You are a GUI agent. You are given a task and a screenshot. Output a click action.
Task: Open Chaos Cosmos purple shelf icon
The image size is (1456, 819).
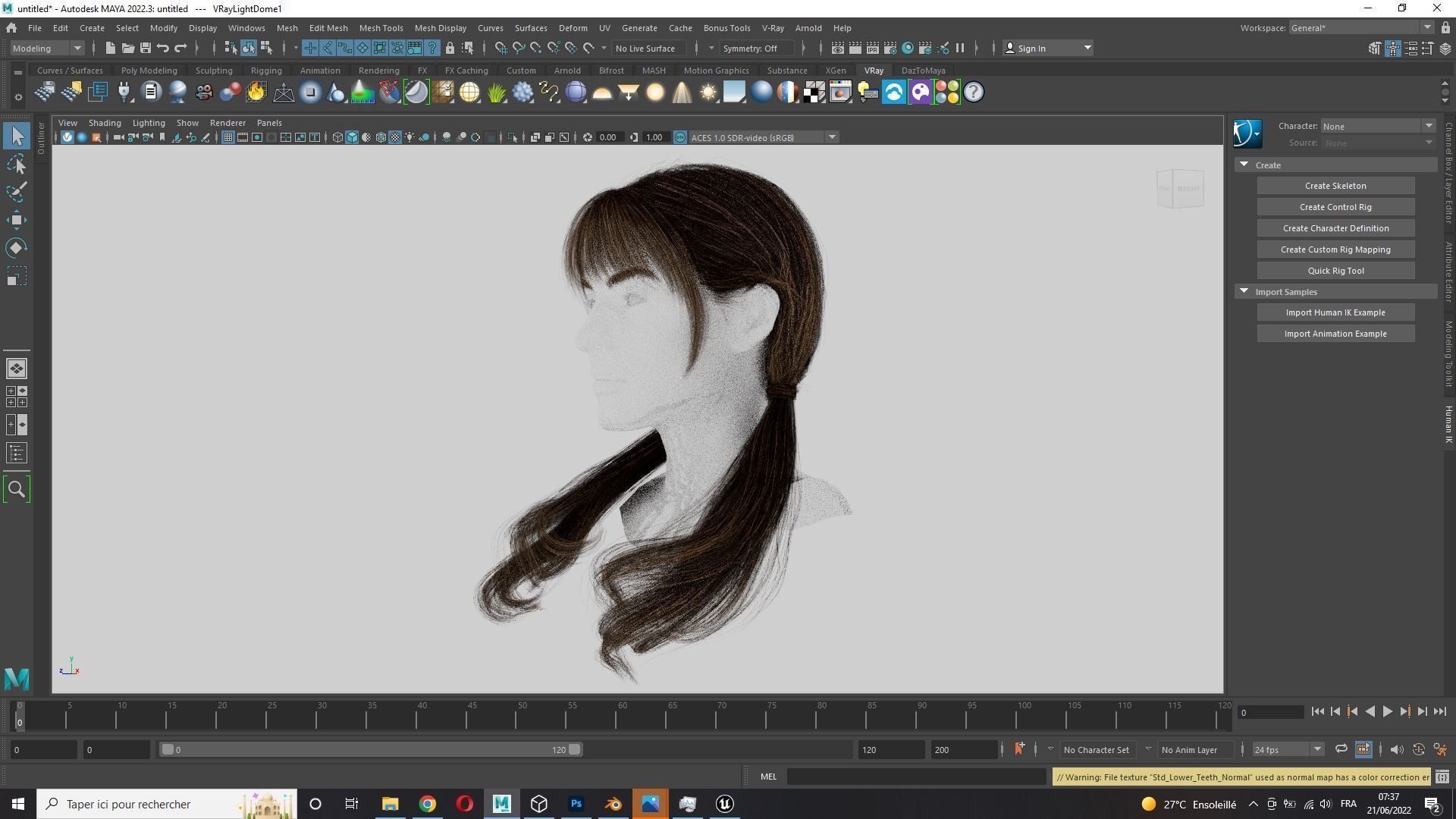click(921, 93)
